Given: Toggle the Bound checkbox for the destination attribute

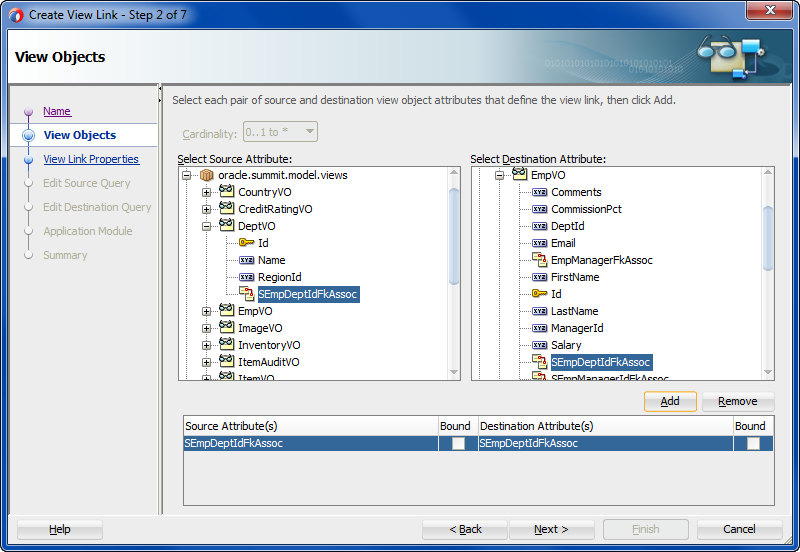Looking at the screenshot, I should [x=753, y=443].
